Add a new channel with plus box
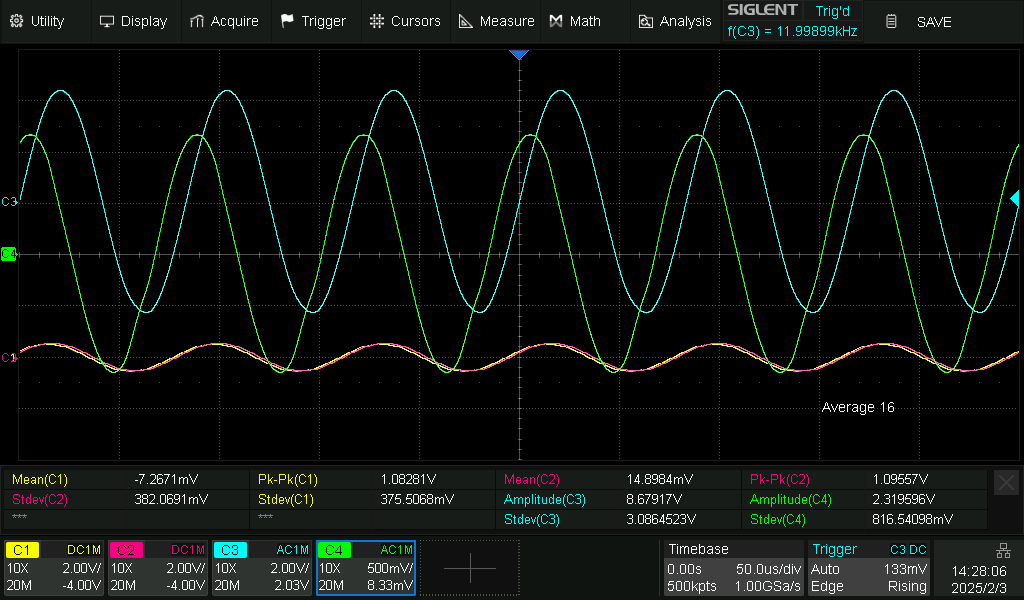 [469, 567]
